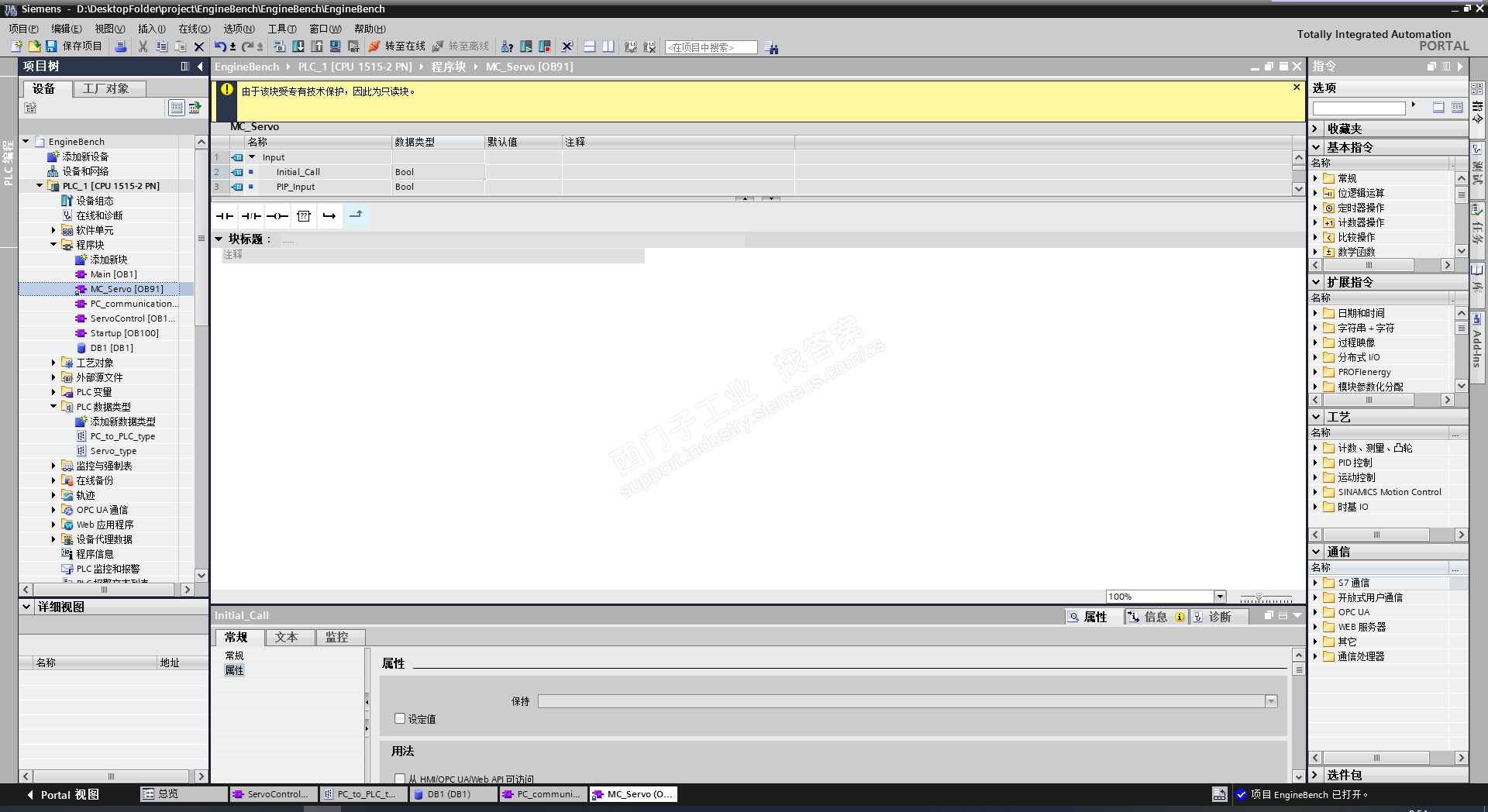
Task: Switch to Portal 视图
Action: point(63,795)
